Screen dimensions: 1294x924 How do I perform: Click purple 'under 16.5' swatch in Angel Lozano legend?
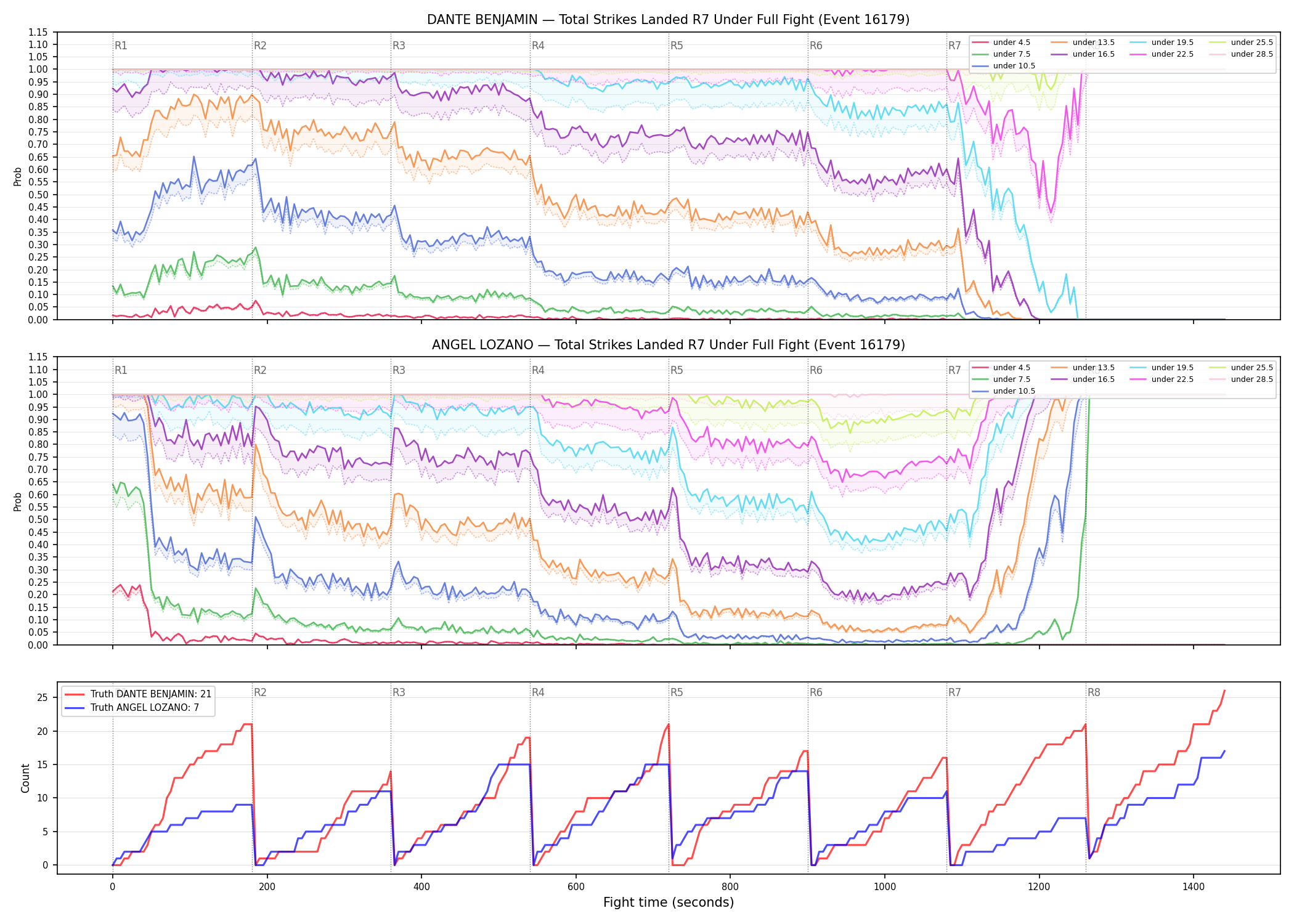point(1060,379)
